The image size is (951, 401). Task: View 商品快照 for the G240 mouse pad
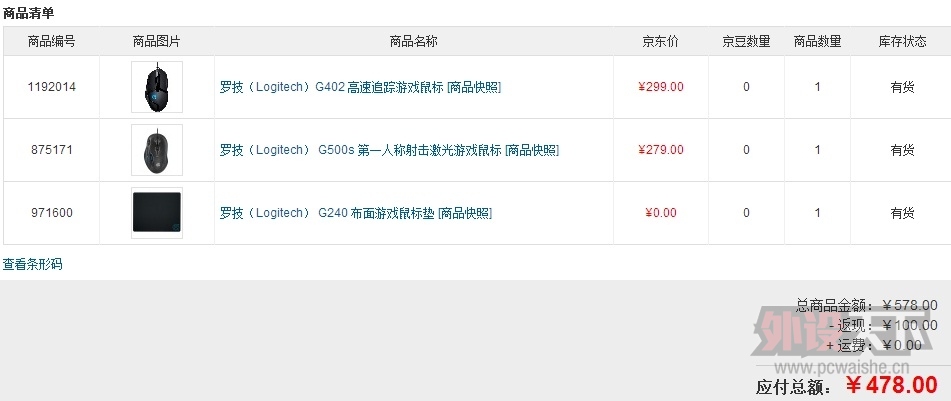click(465, 213)
